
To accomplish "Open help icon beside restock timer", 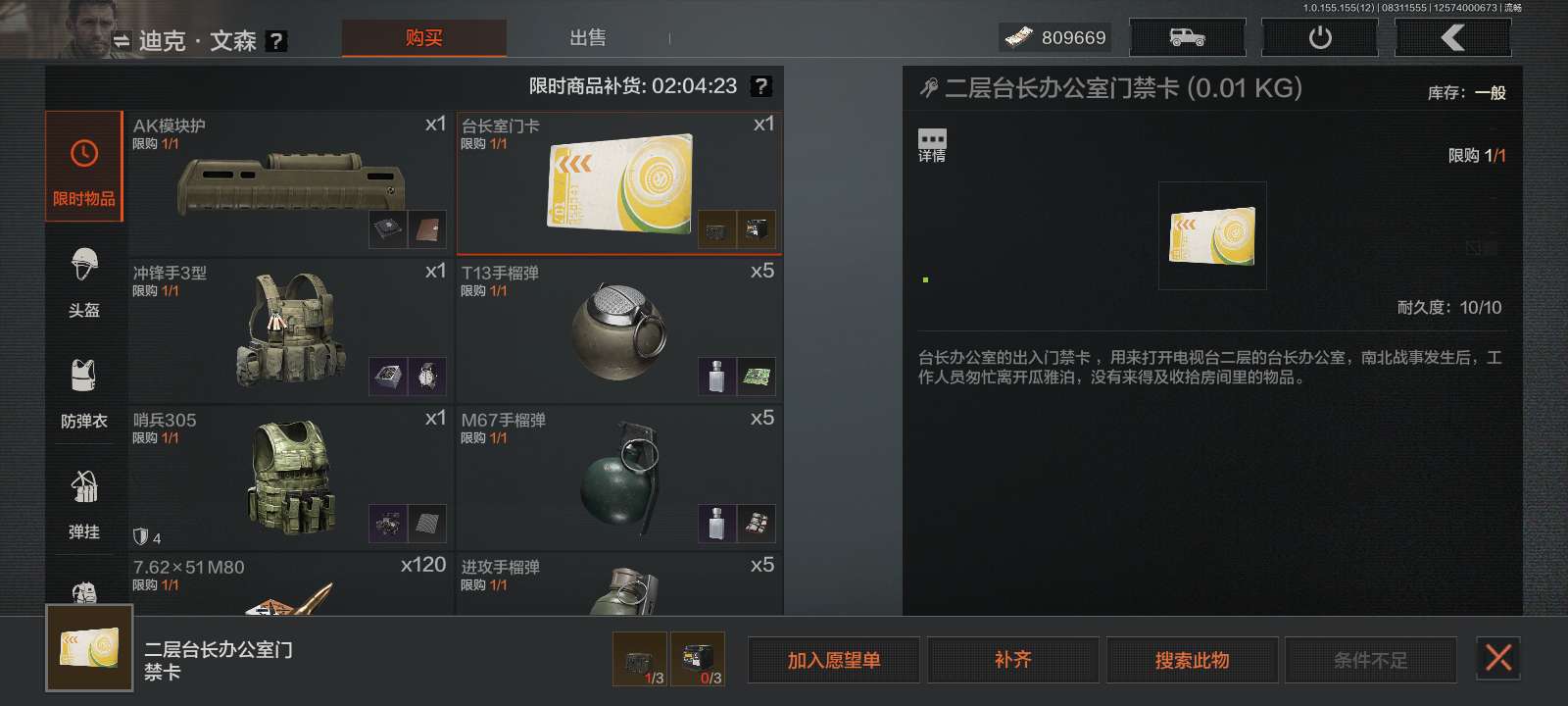I will tap(760, 86).
